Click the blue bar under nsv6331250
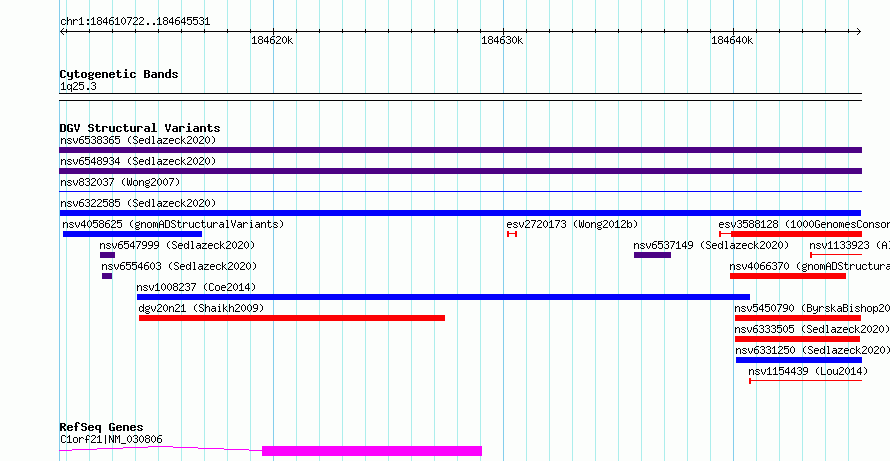 pyautogui.click(x=799, y=360)
